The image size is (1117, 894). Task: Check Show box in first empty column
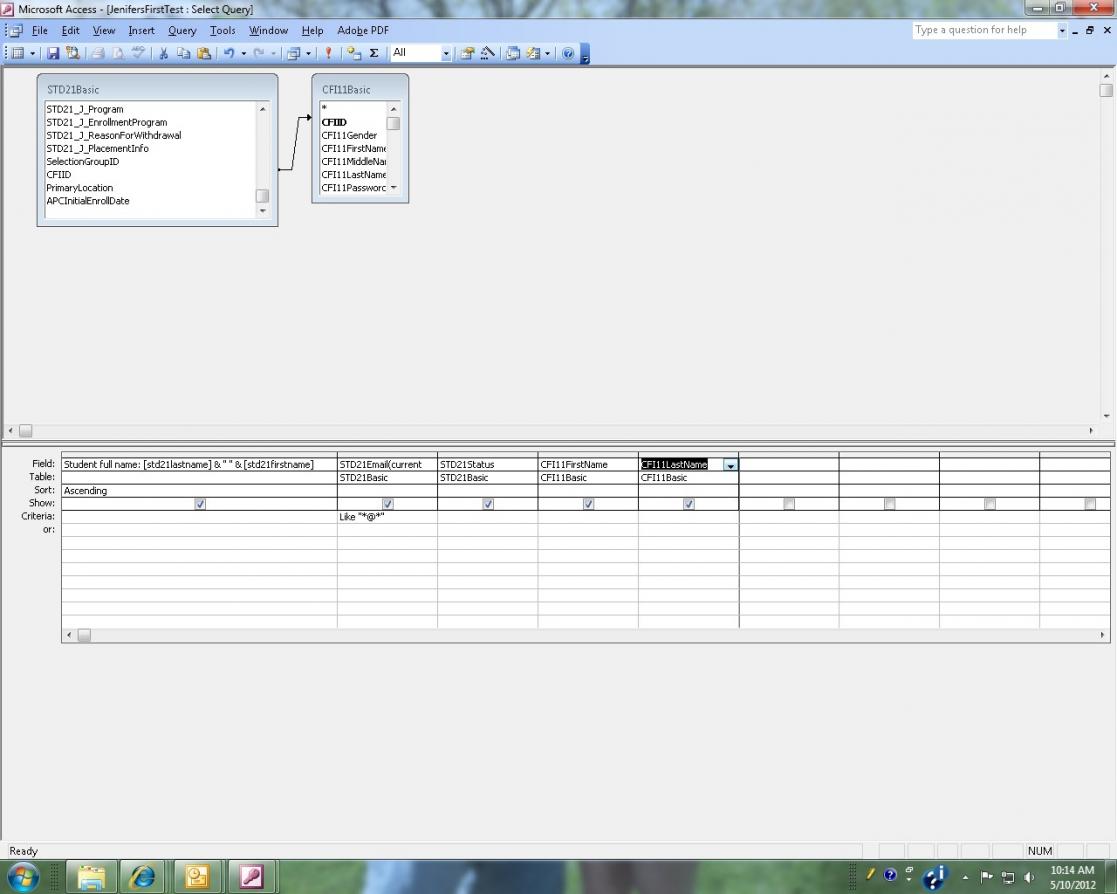789,504
